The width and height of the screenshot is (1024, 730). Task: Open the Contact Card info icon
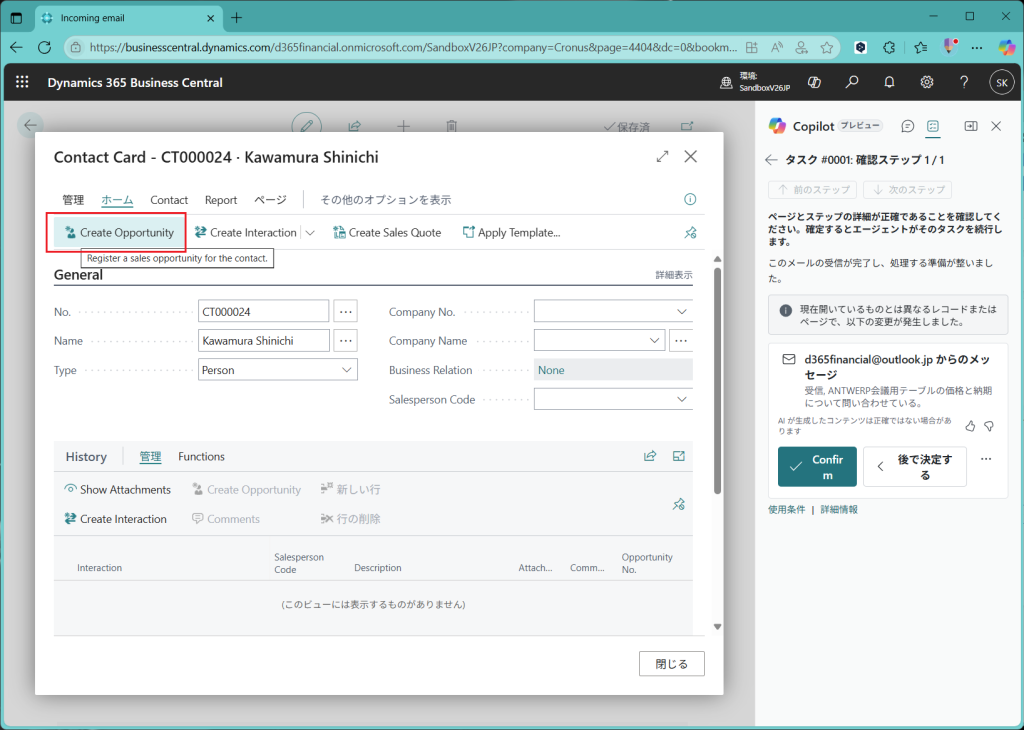[690, 199]
